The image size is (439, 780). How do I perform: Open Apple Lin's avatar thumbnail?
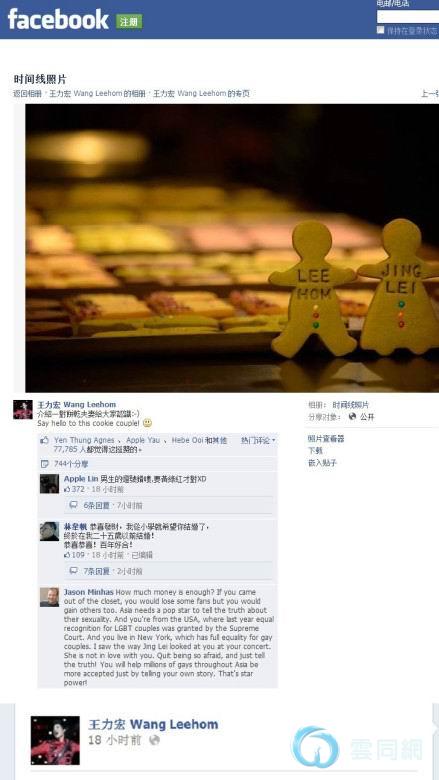[49, 484]
